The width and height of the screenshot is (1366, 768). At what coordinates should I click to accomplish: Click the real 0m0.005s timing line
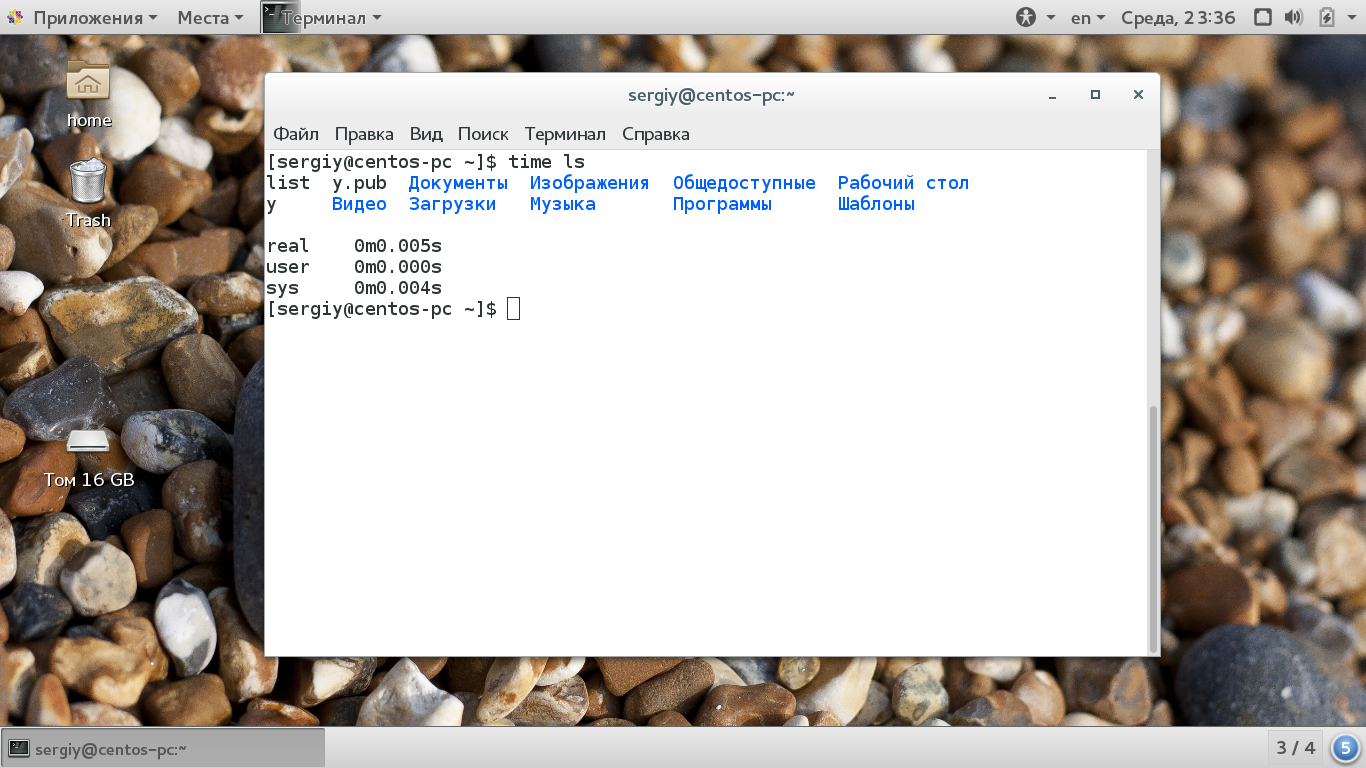click(354, 246)
